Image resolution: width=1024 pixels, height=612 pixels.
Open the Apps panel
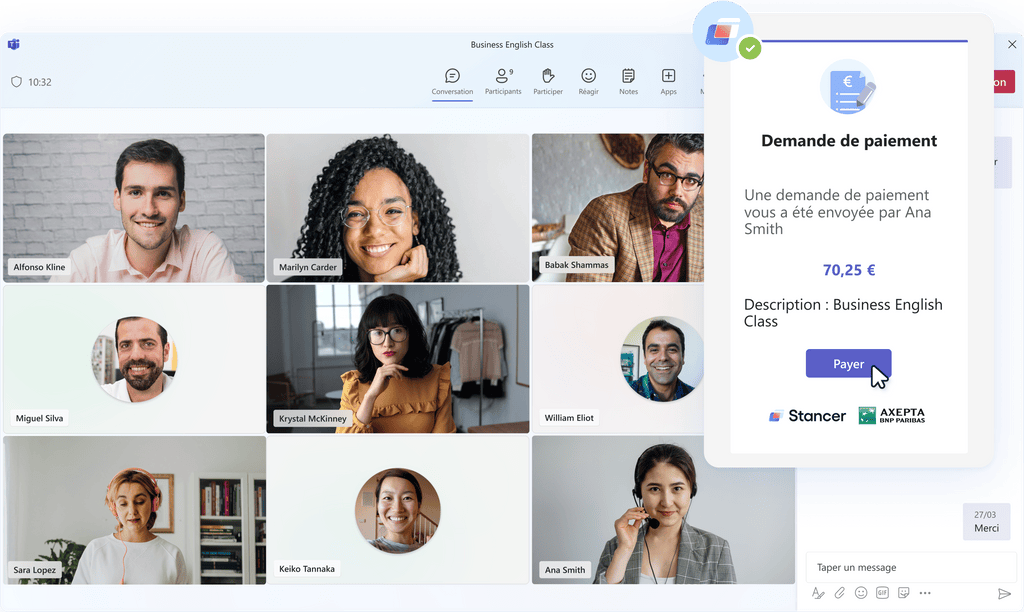668,81
